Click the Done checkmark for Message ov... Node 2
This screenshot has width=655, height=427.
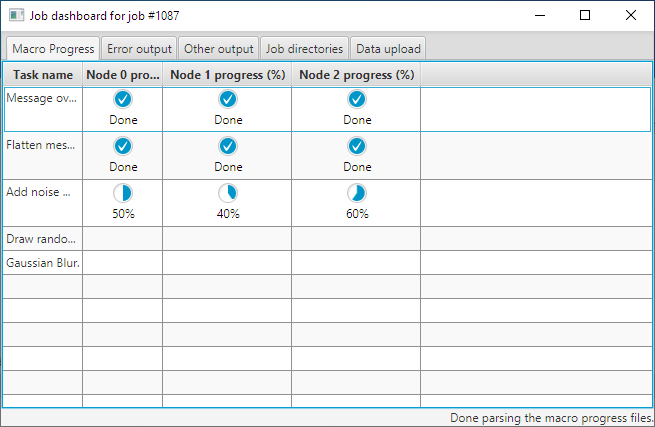[357, 99]
